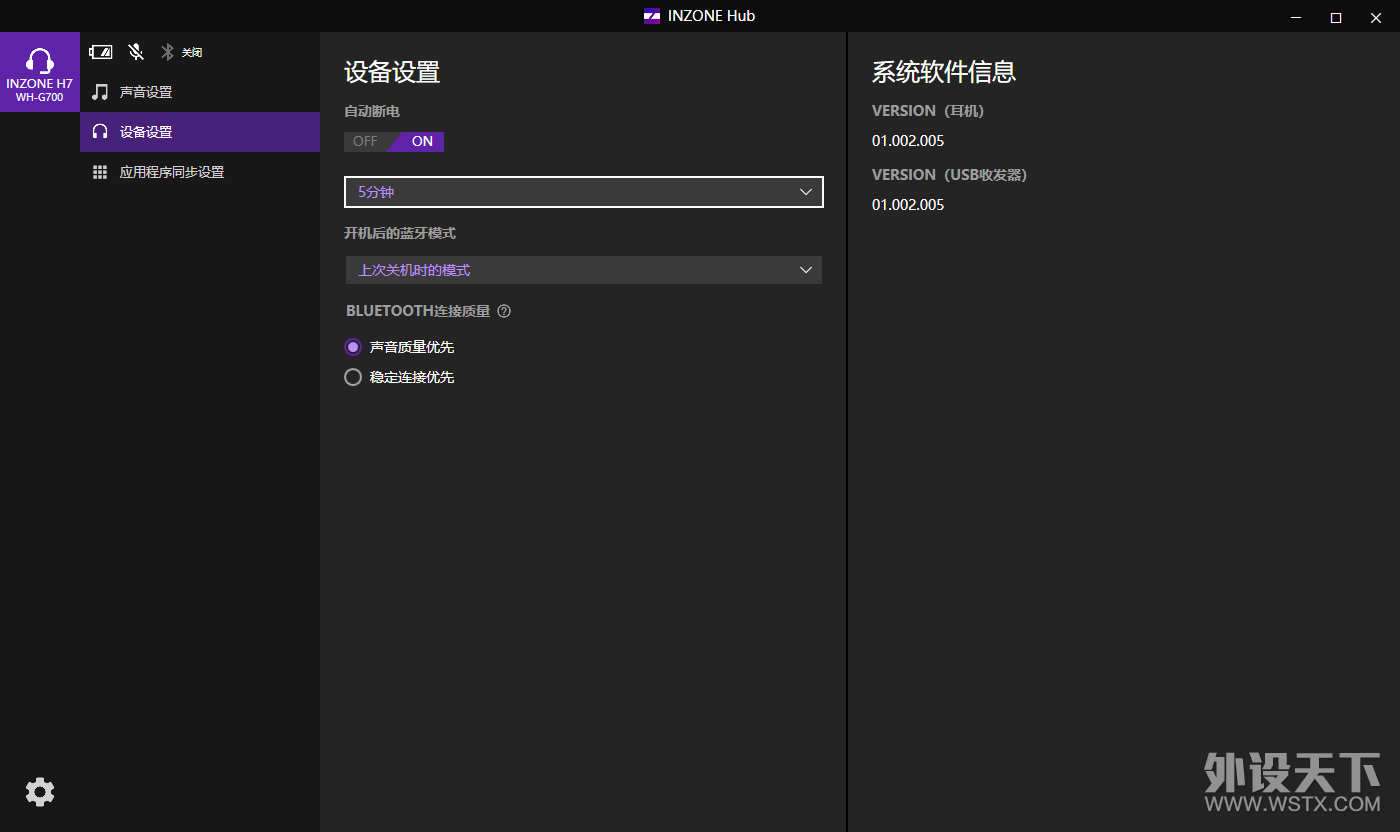Image resolution: width=1400 pixels, height=832 pixels.
Task: Click the Bluetooth status icon
Action: 168,52
